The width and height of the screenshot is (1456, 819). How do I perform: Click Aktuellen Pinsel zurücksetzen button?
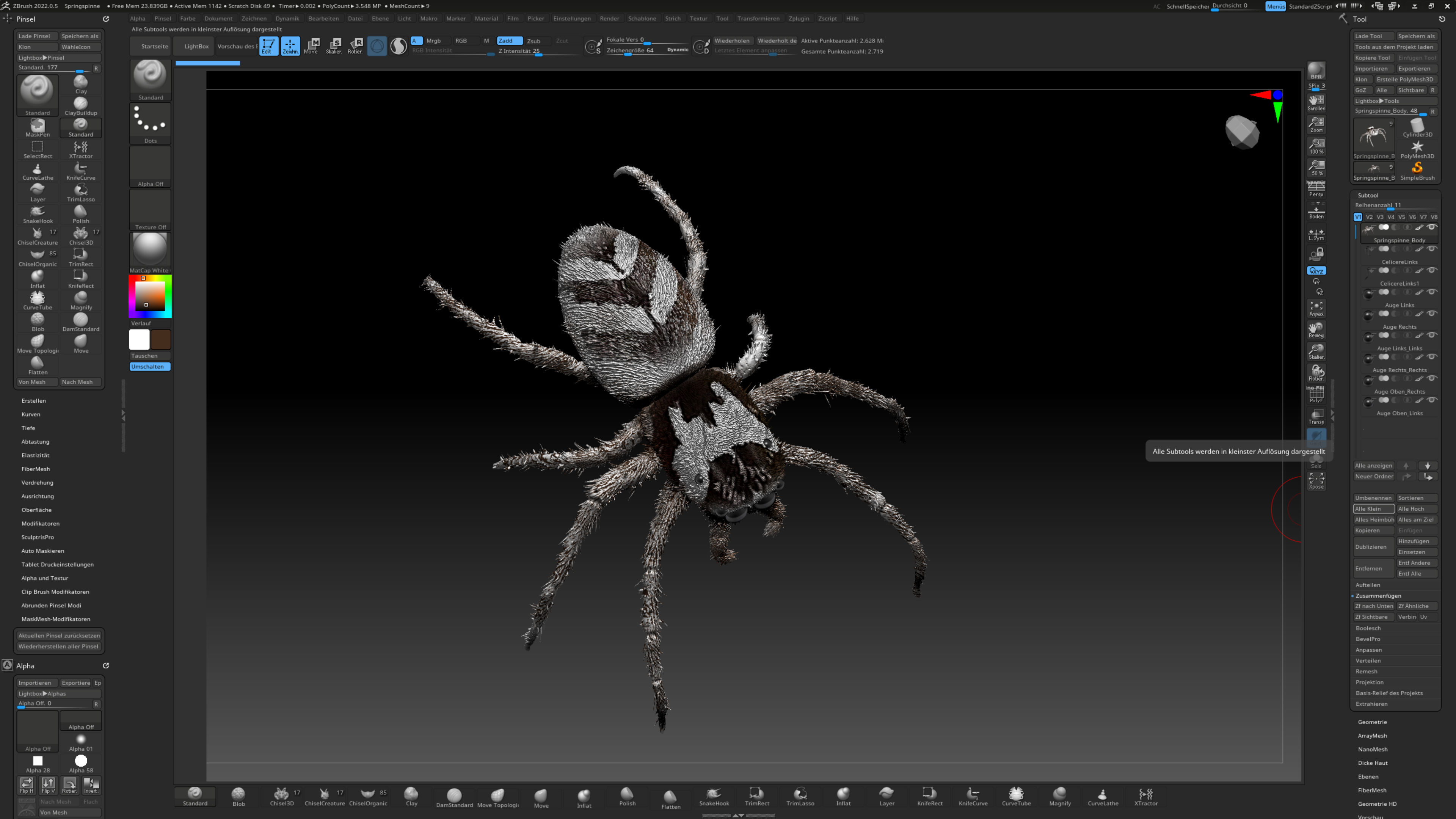pyautogui.click(x=59, y=636)
